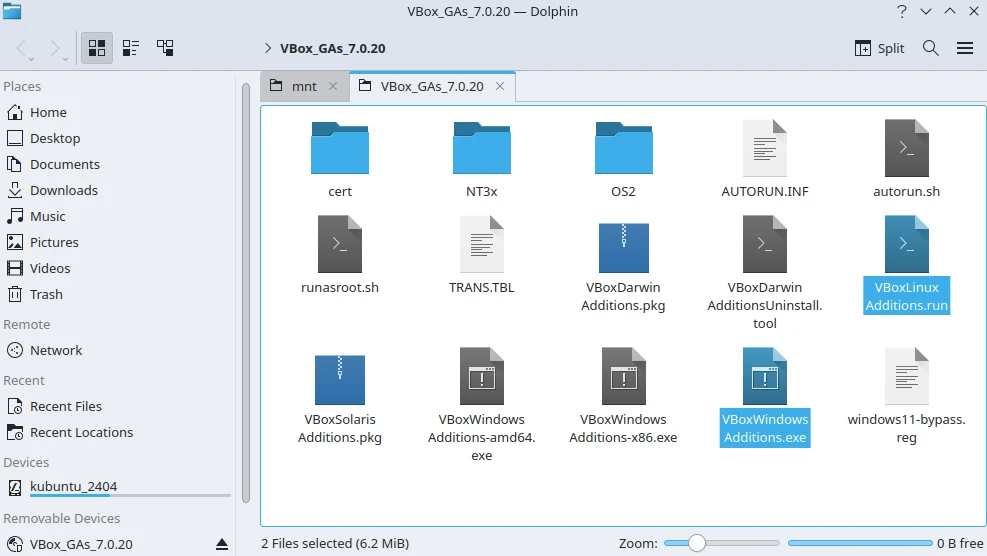
Task: Open Music in Places panel
Action: [117, 216]
